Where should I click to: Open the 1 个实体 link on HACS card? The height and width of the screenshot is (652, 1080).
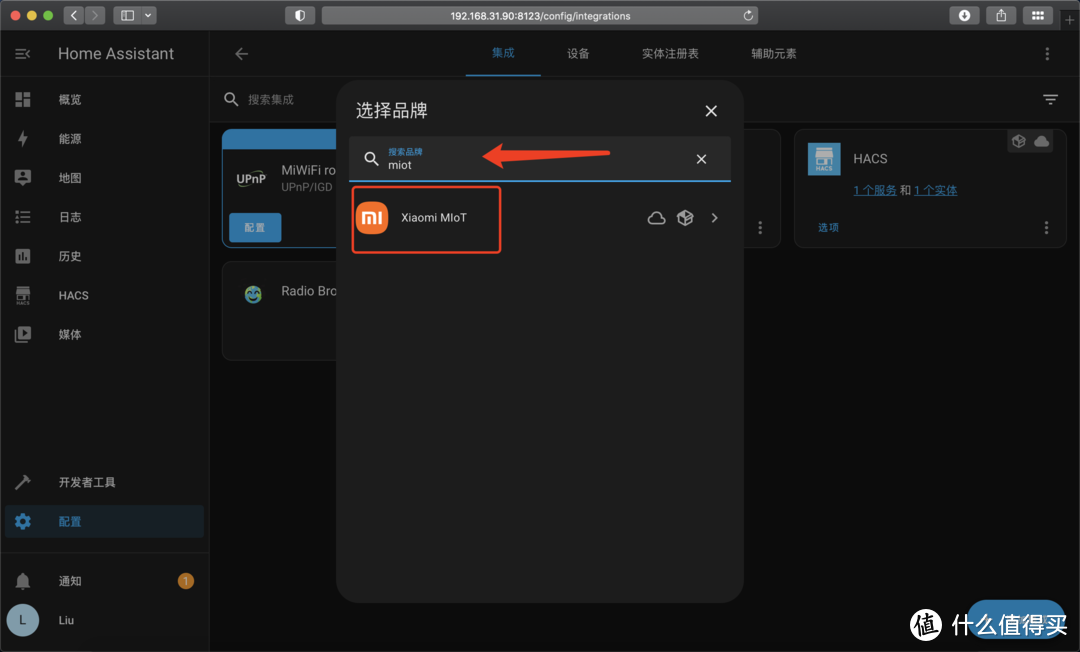click(x=936, y=189)
